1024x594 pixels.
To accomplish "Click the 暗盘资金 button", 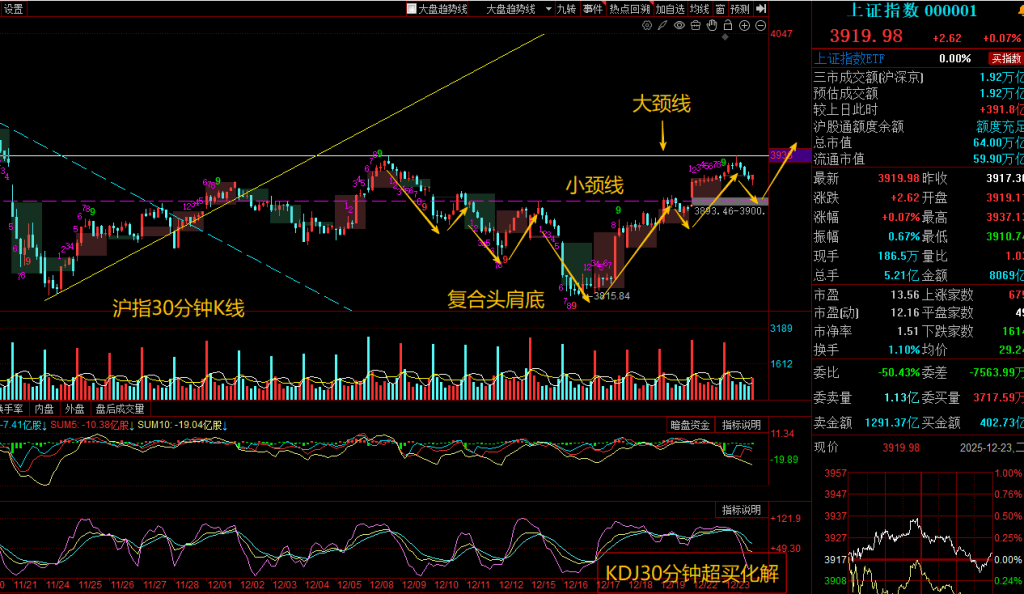I will [690, 425].
